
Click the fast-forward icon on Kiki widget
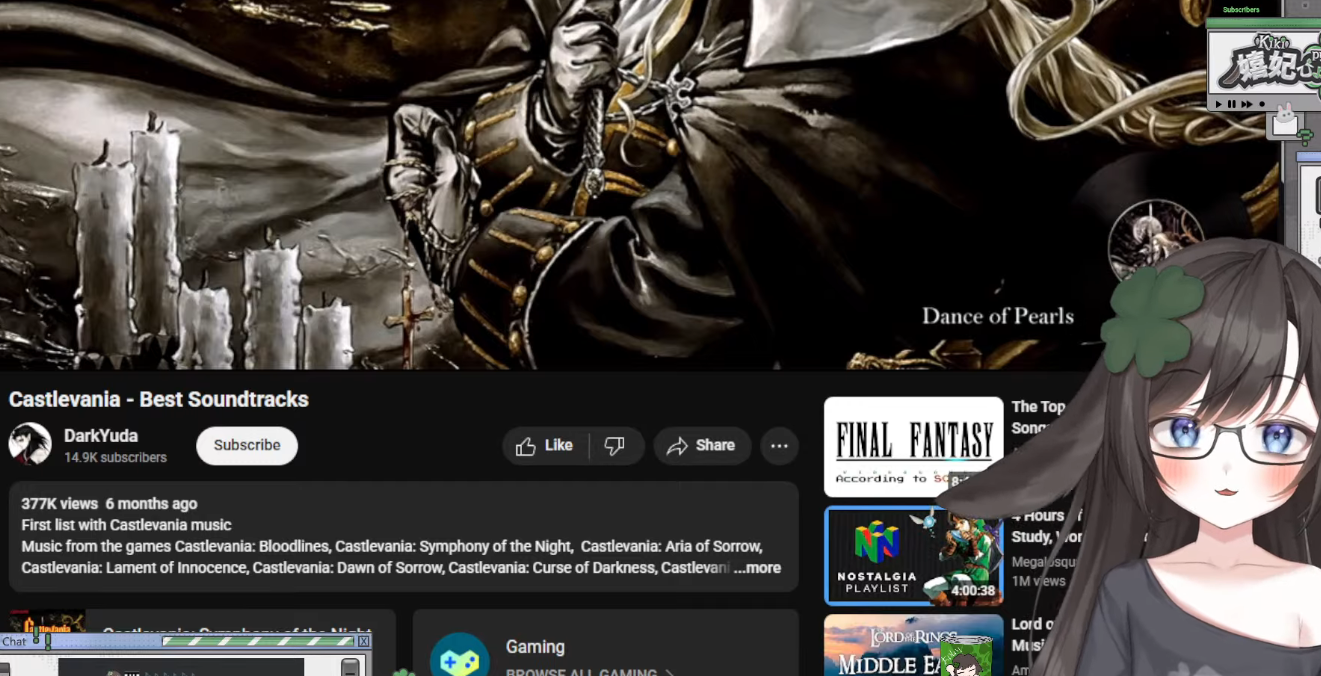pyautogui.click(x=1247, y=104)
